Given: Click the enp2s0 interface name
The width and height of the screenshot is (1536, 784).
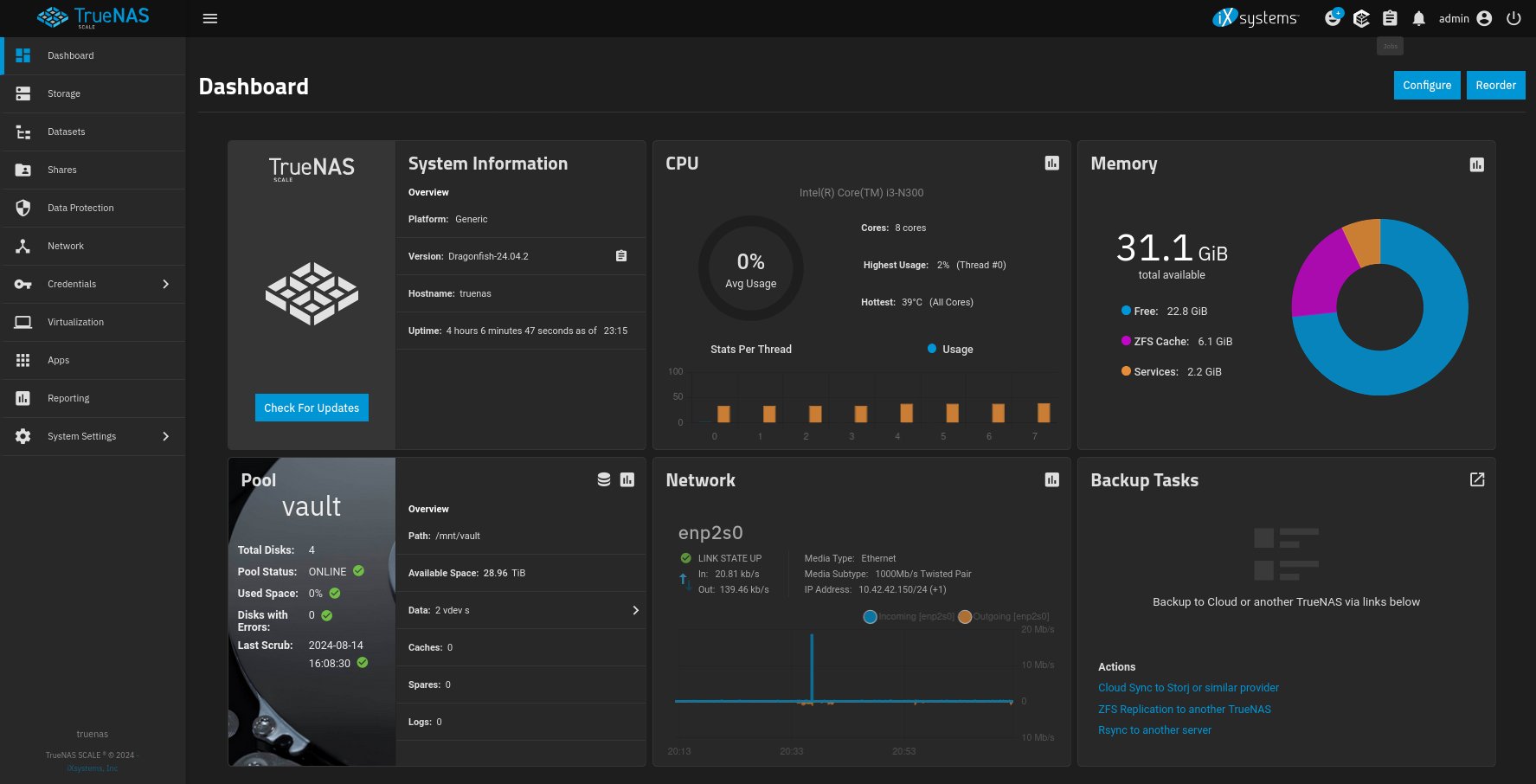Looking at the screenshot, I should (710, 533).
